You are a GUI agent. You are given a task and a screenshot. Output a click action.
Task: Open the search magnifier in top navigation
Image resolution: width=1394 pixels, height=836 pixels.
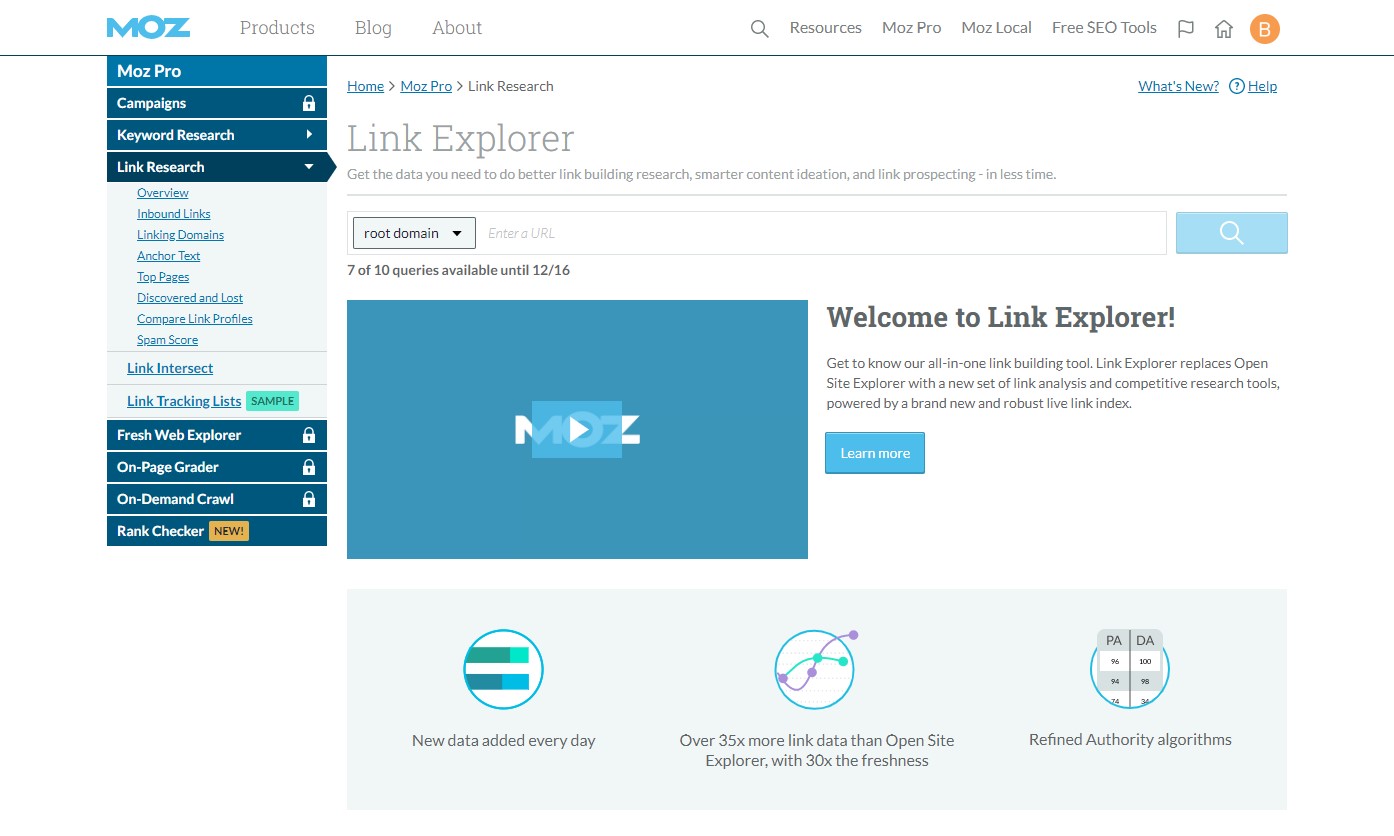[x=760, y=29]
